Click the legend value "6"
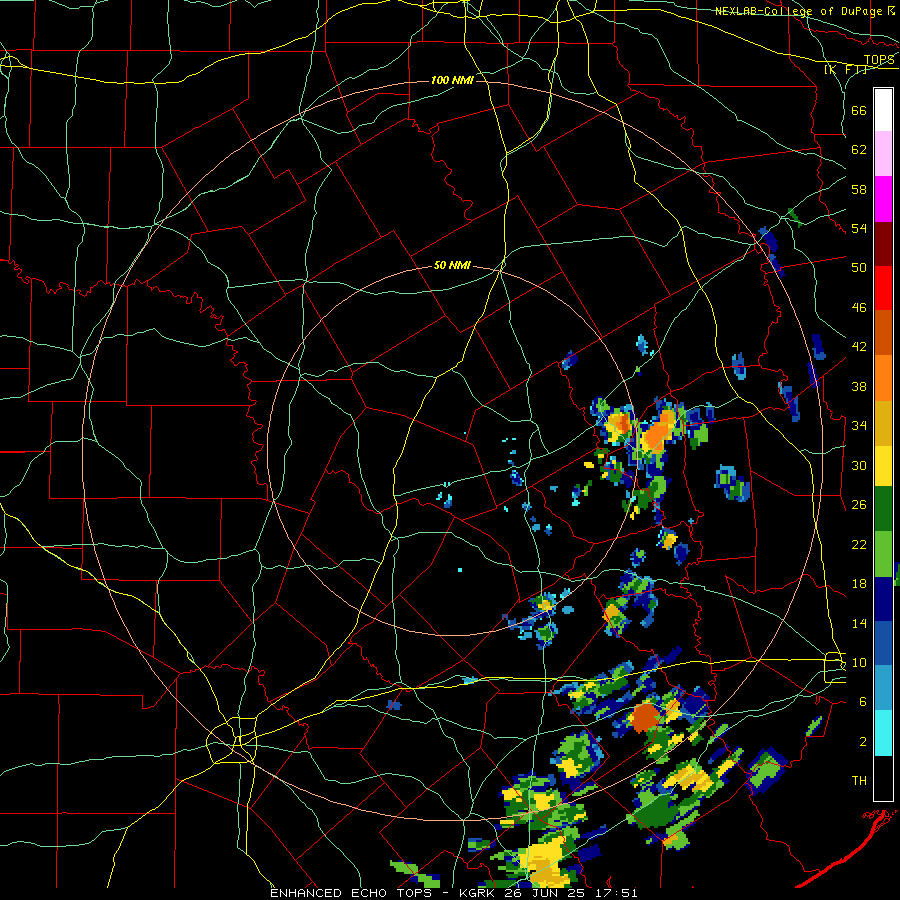Image resolution: width=900 pixels, height=900 pixels. 863,702
